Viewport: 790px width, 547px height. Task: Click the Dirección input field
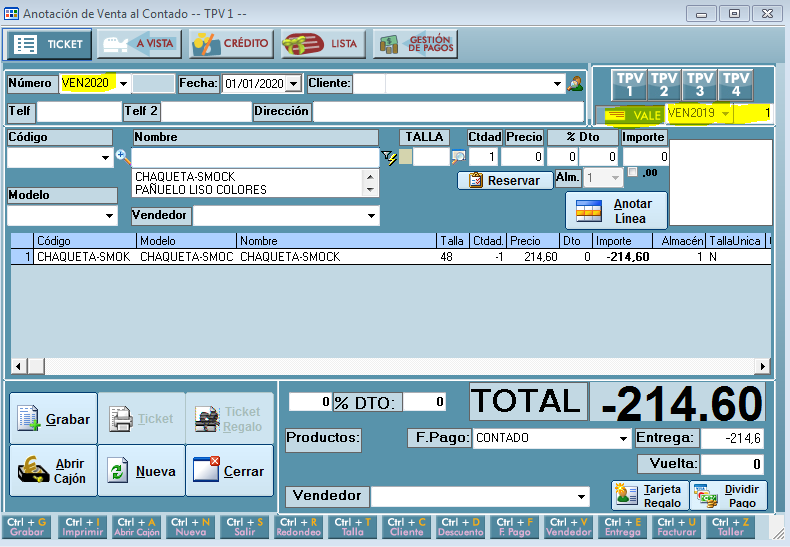448,112
